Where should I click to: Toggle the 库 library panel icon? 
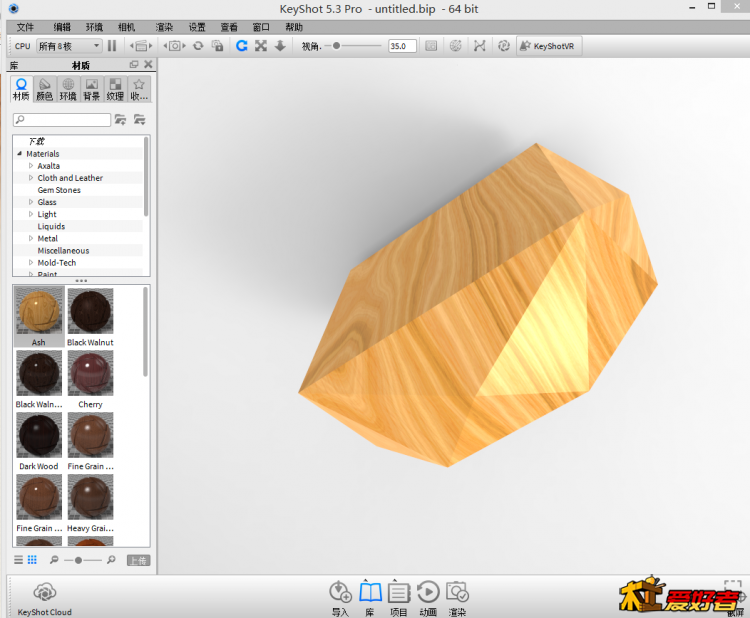pos(370,597)
